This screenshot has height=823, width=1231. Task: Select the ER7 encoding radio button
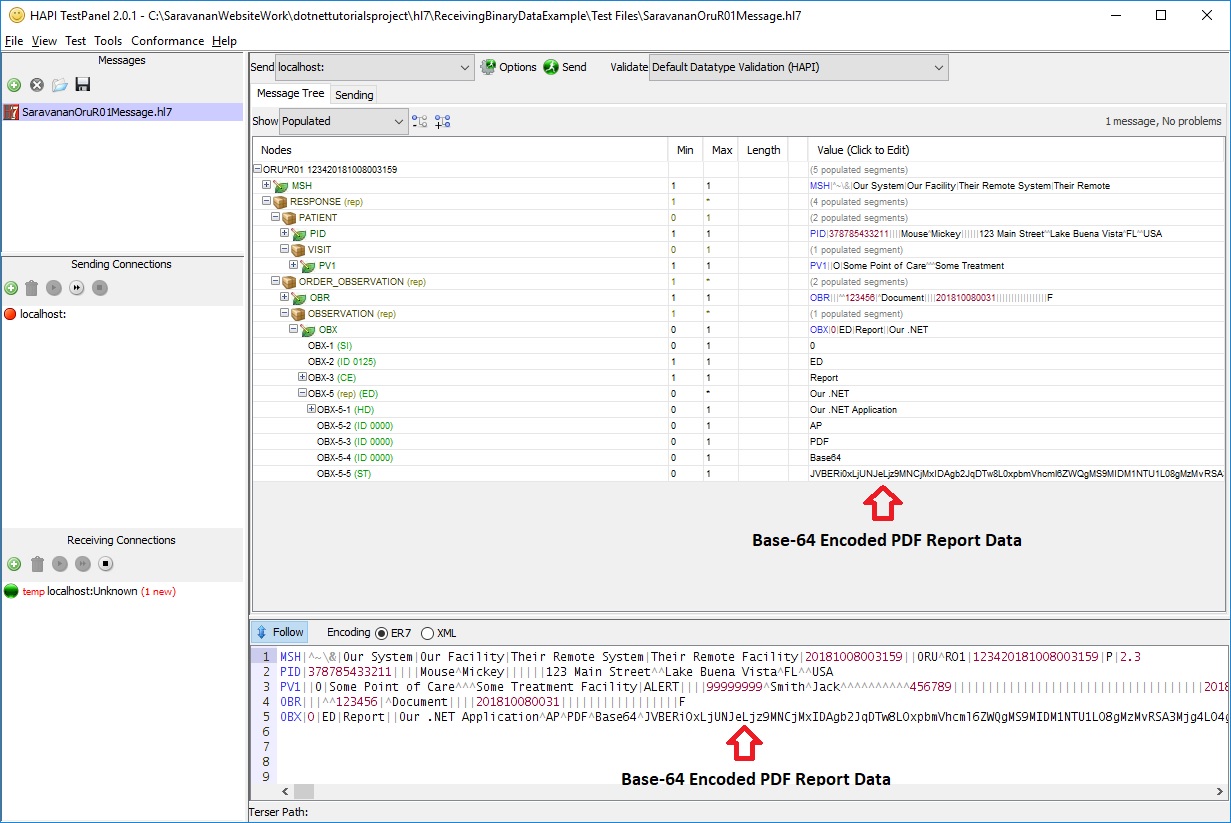point(381,633)
